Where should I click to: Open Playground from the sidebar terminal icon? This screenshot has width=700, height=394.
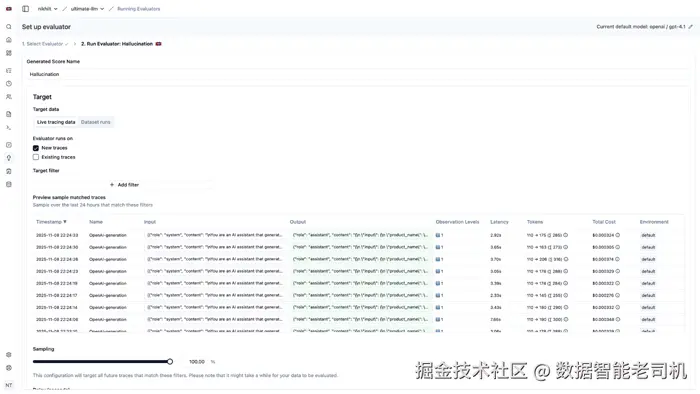coord(8,127)
